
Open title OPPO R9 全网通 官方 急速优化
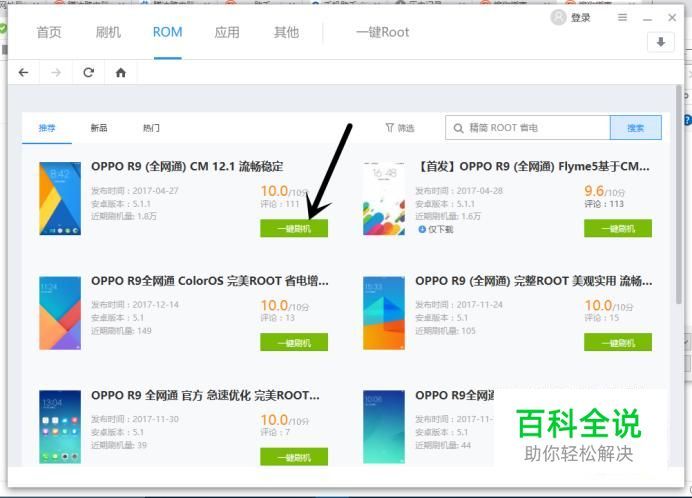(205, 395)
